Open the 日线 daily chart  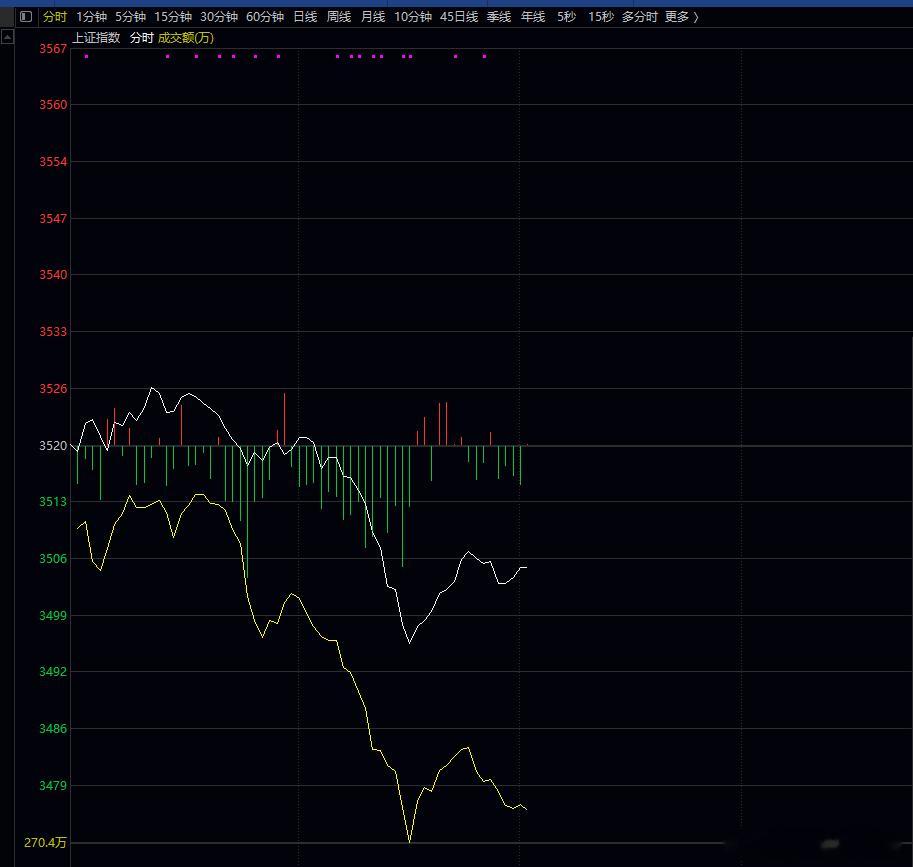pos(305,17)
